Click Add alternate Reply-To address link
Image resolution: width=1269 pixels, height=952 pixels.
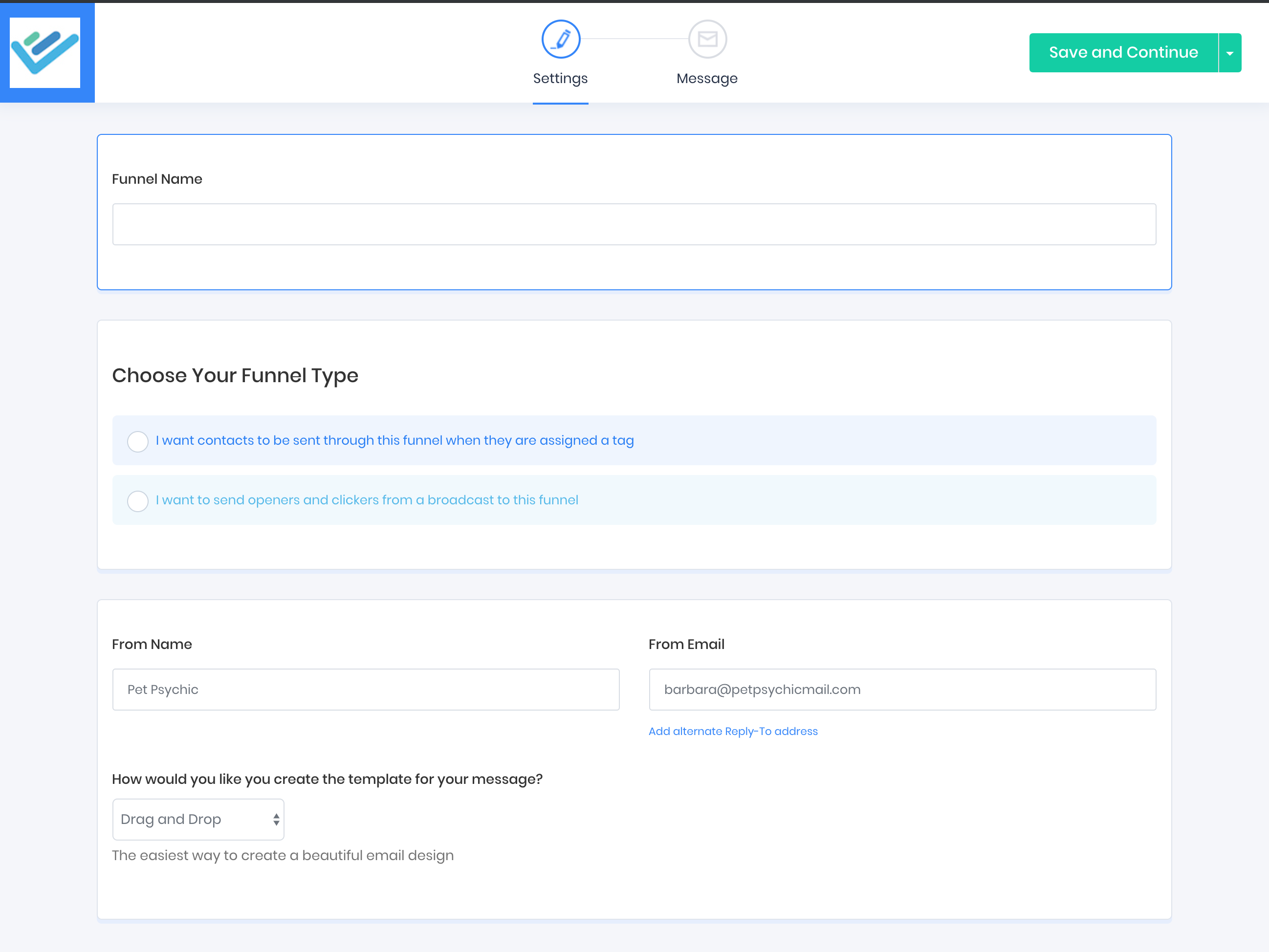733,731
